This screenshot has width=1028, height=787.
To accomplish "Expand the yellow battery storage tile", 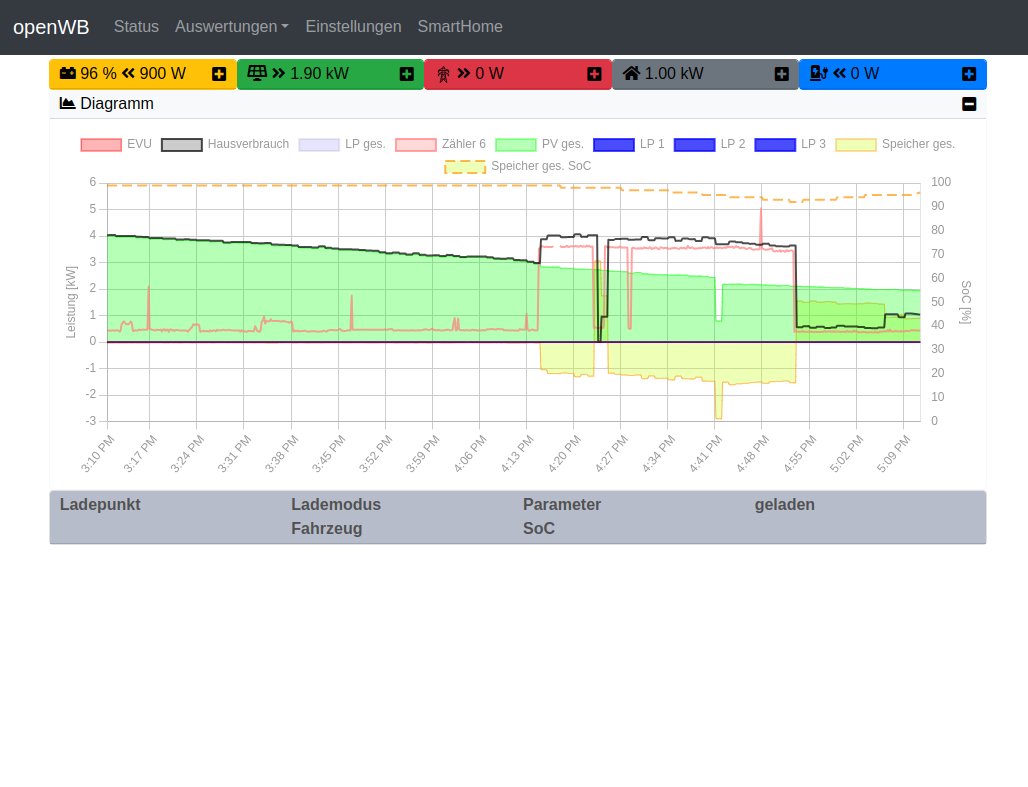I will click(x=219, y=74).
